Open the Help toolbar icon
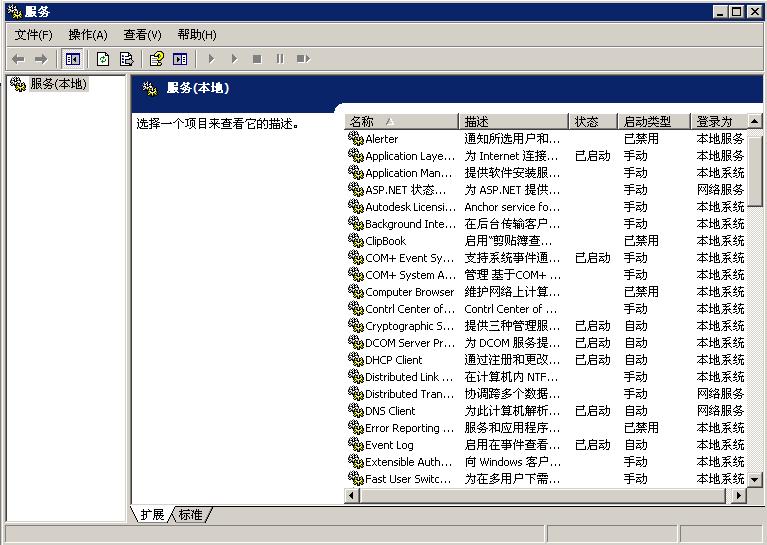 [x=157, y=59]
